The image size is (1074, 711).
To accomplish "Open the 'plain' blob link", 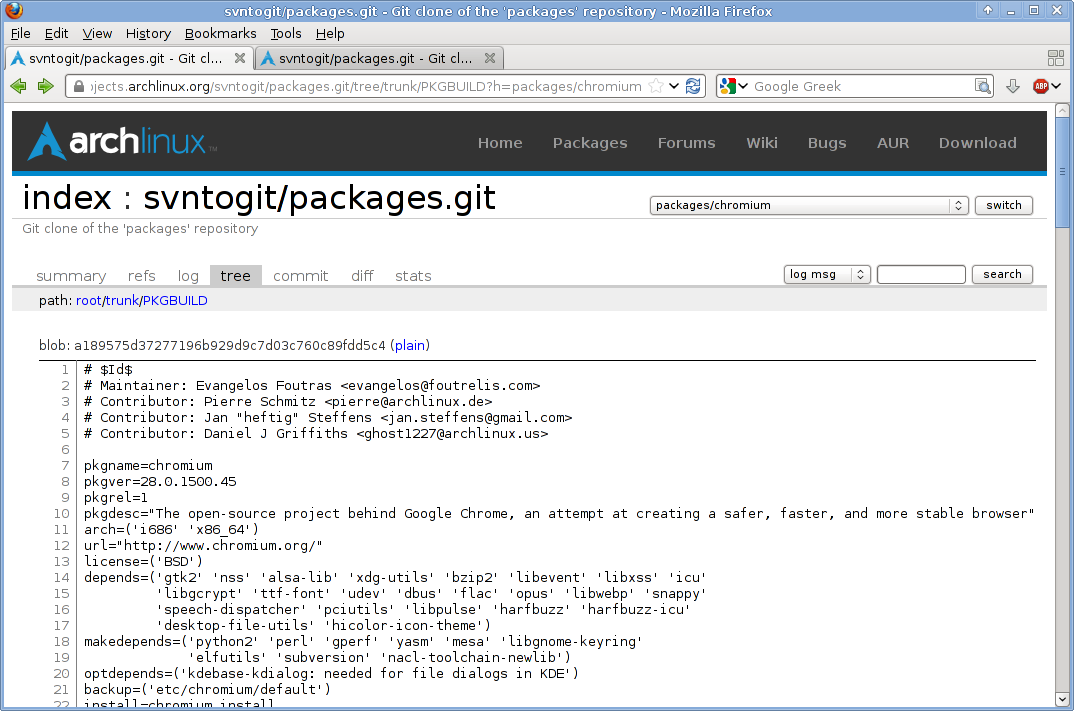I will pyautogui.click(x=410, y=346).
